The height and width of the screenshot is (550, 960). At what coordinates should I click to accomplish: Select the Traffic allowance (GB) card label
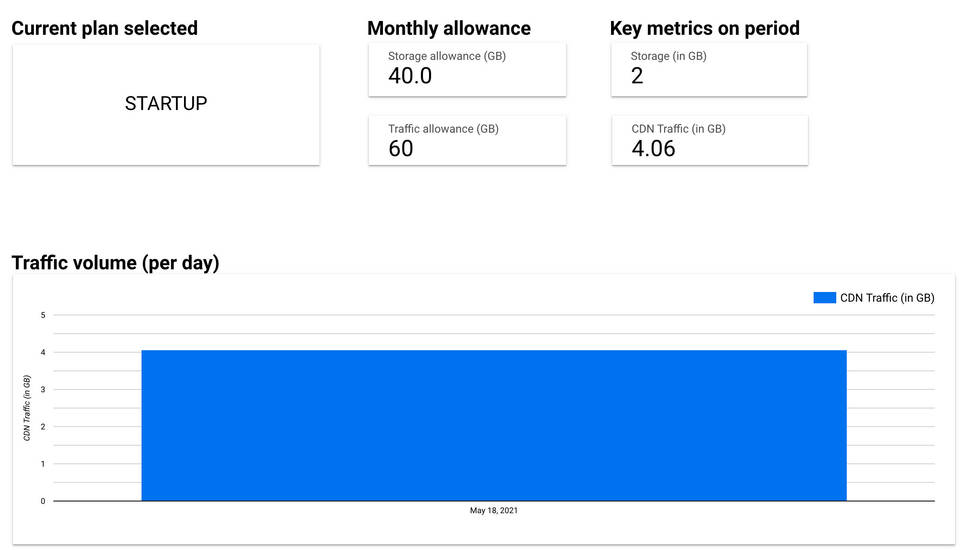point(443,129)
